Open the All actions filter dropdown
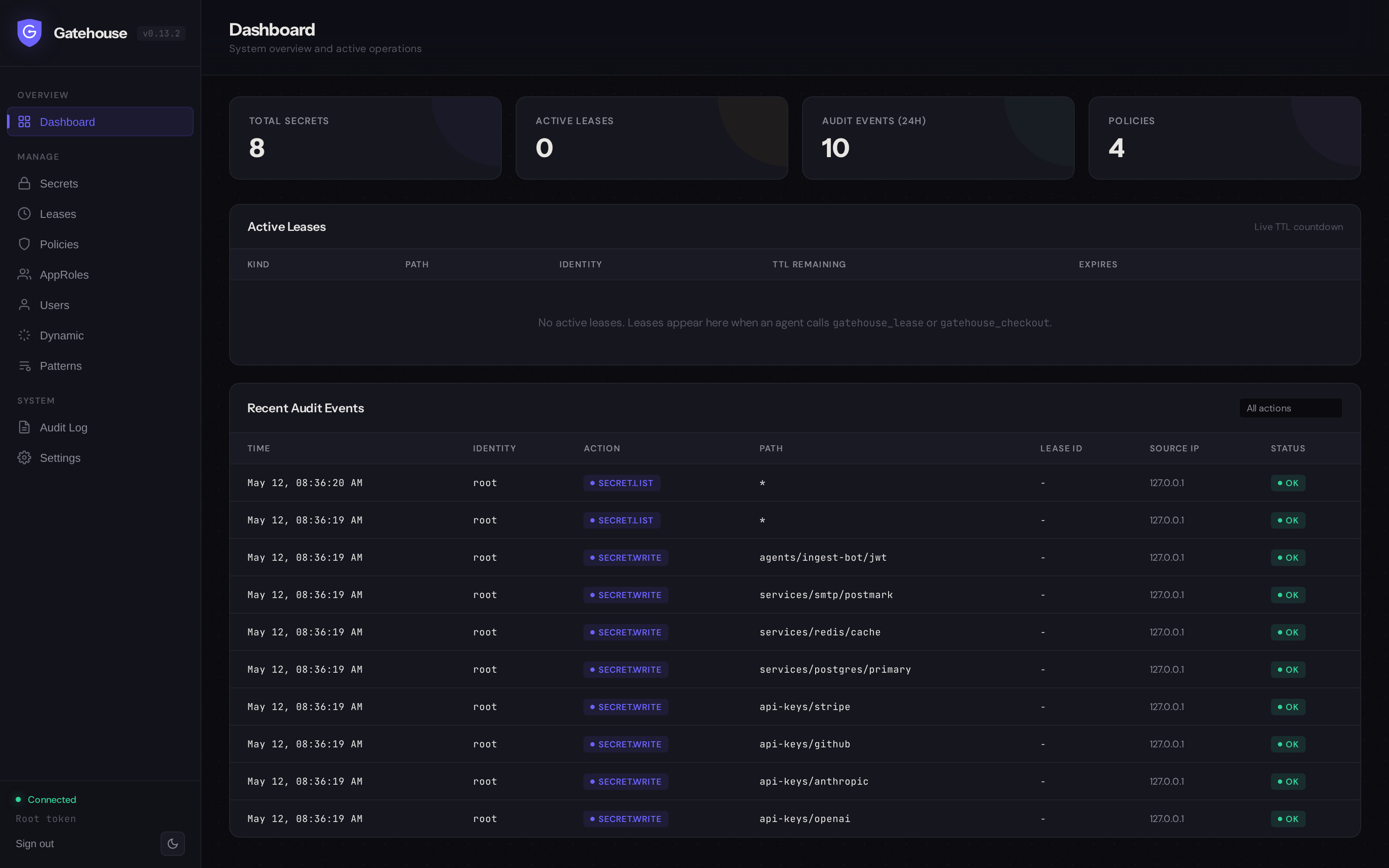Image resolution: width=1389 pixels, height=868 pixels. coord(1290,408)
